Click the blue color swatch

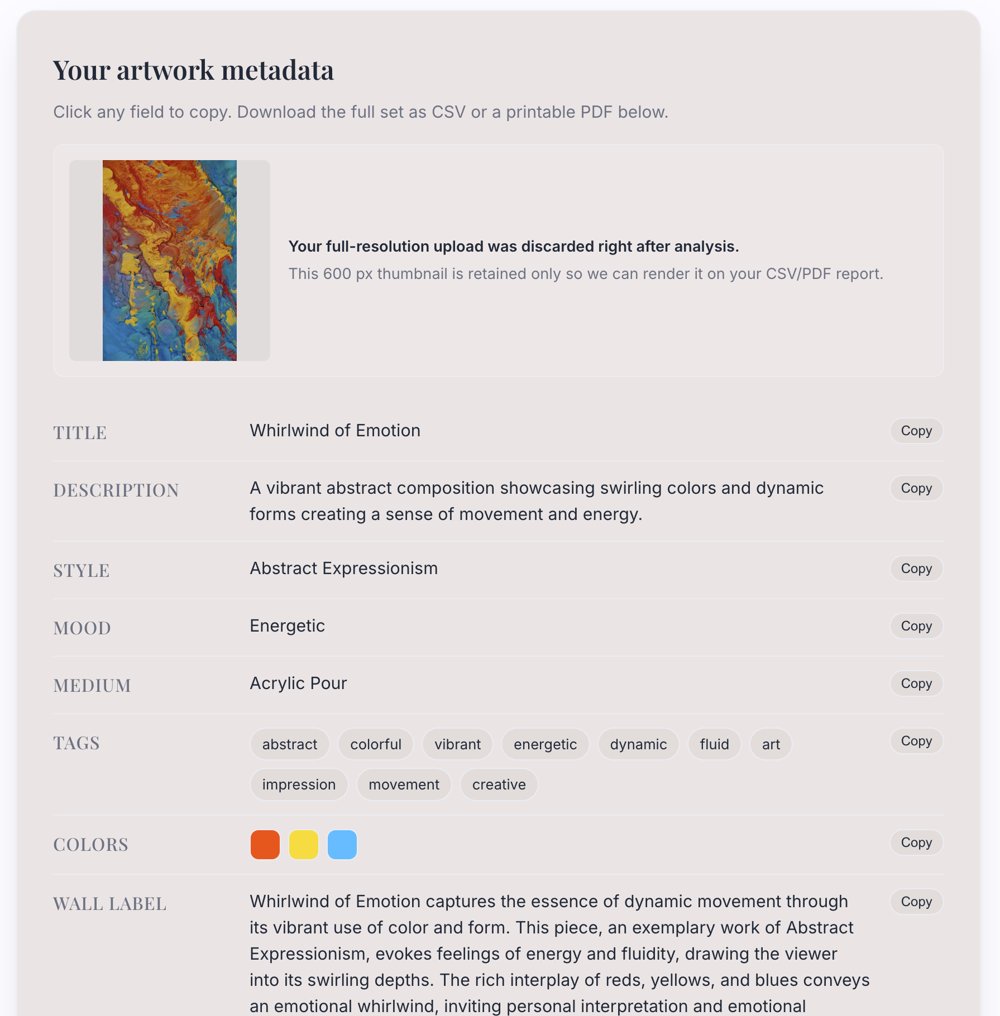342,845
